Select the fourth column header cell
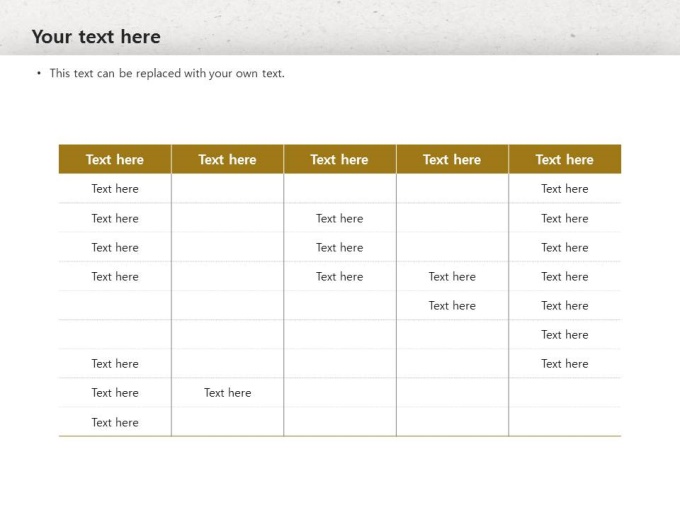 coord(452,159)
